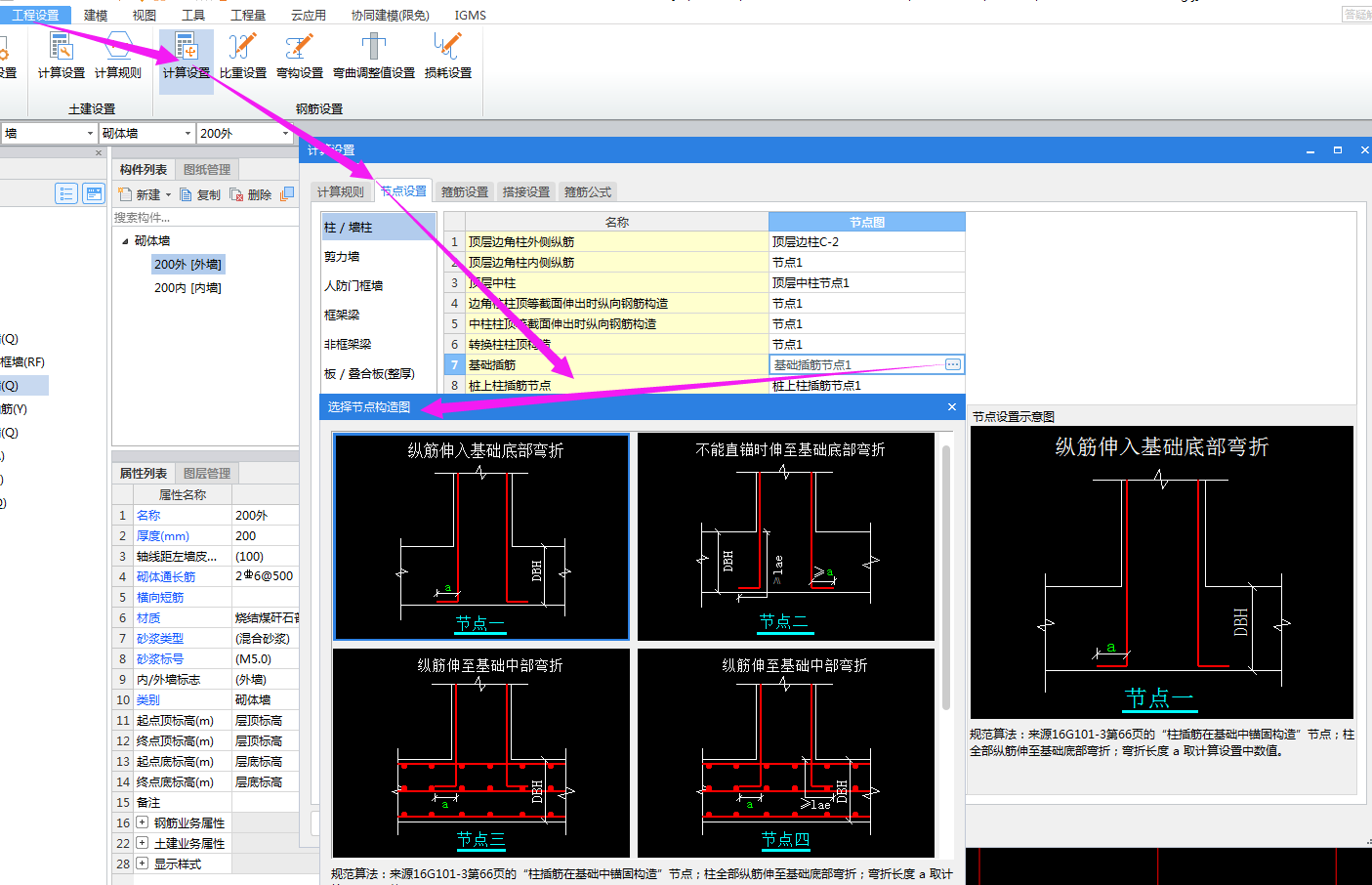Open the 工具 menu tab
Image resolution: width=1372 pixels, height=885 pixels.
coord(193,15)
